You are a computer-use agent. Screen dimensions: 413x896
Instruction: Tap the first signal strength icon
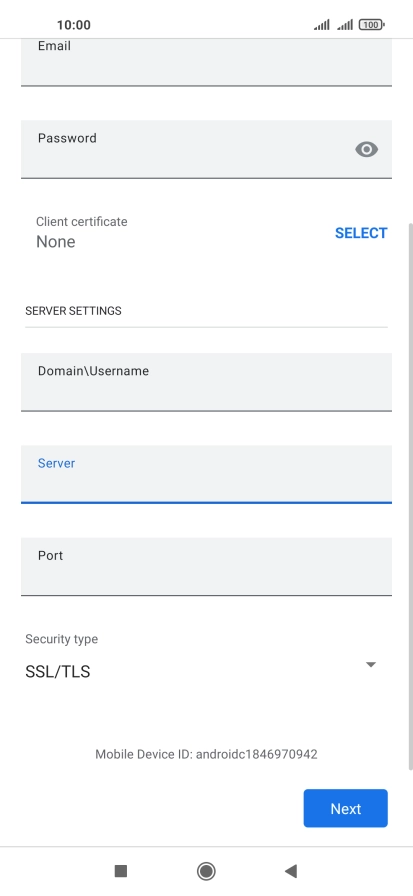(x=322, y=25)
